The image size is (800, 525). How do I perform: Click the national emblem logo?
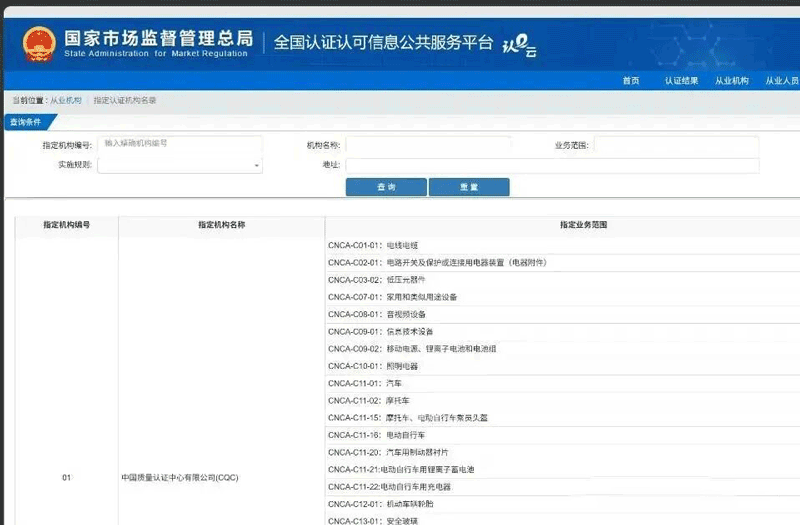pos(39,44)
